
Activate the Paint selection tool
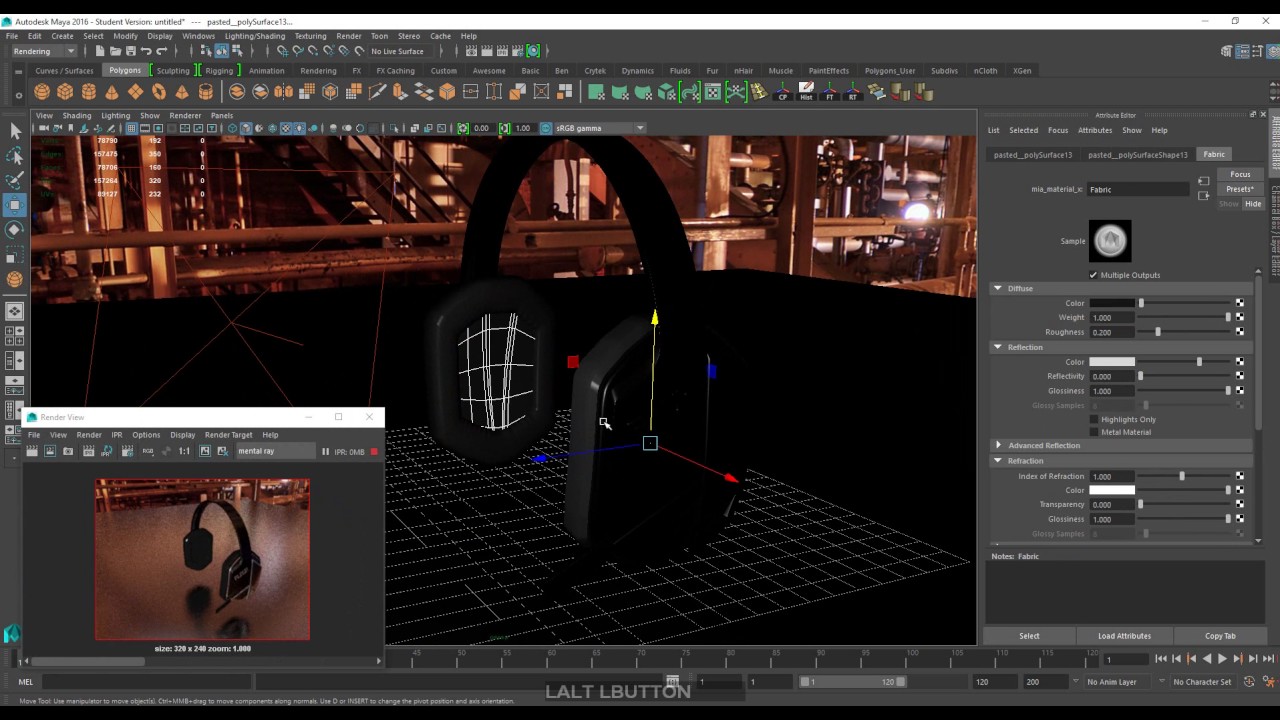point(15,181)
